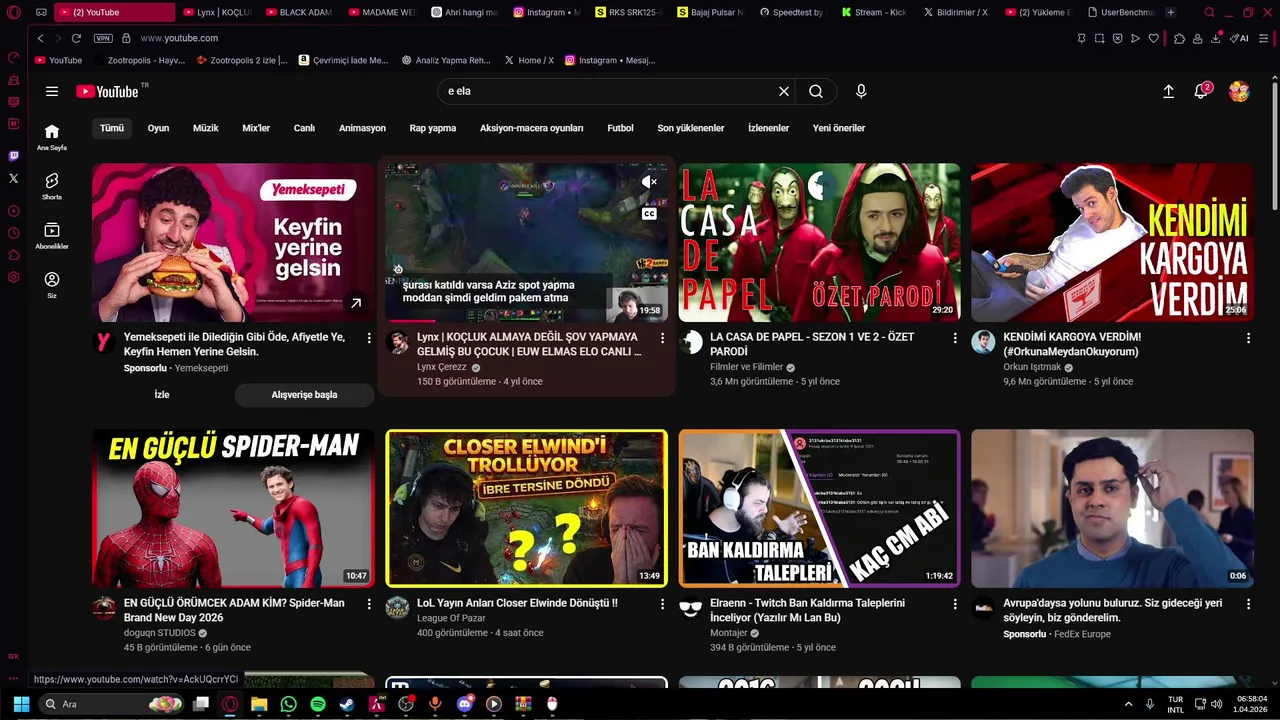This screenshot has width=1280, height=720.
Task: Open more options for Closer Elwinde video
Action: click(x=662, y=604)
